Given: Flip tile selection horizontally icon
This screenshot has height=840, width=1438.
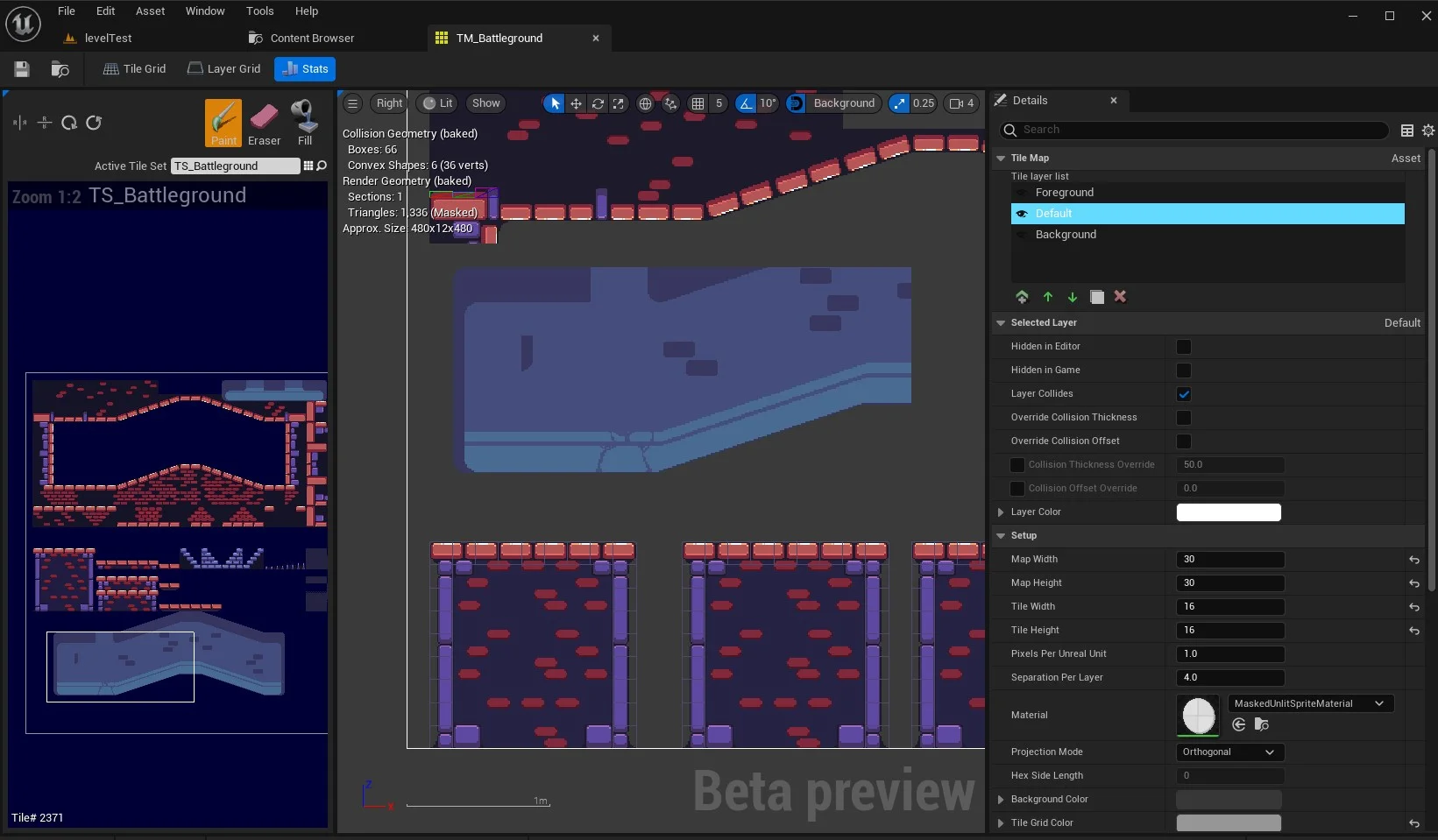Looking at the screenshot, I should [20, 123].
